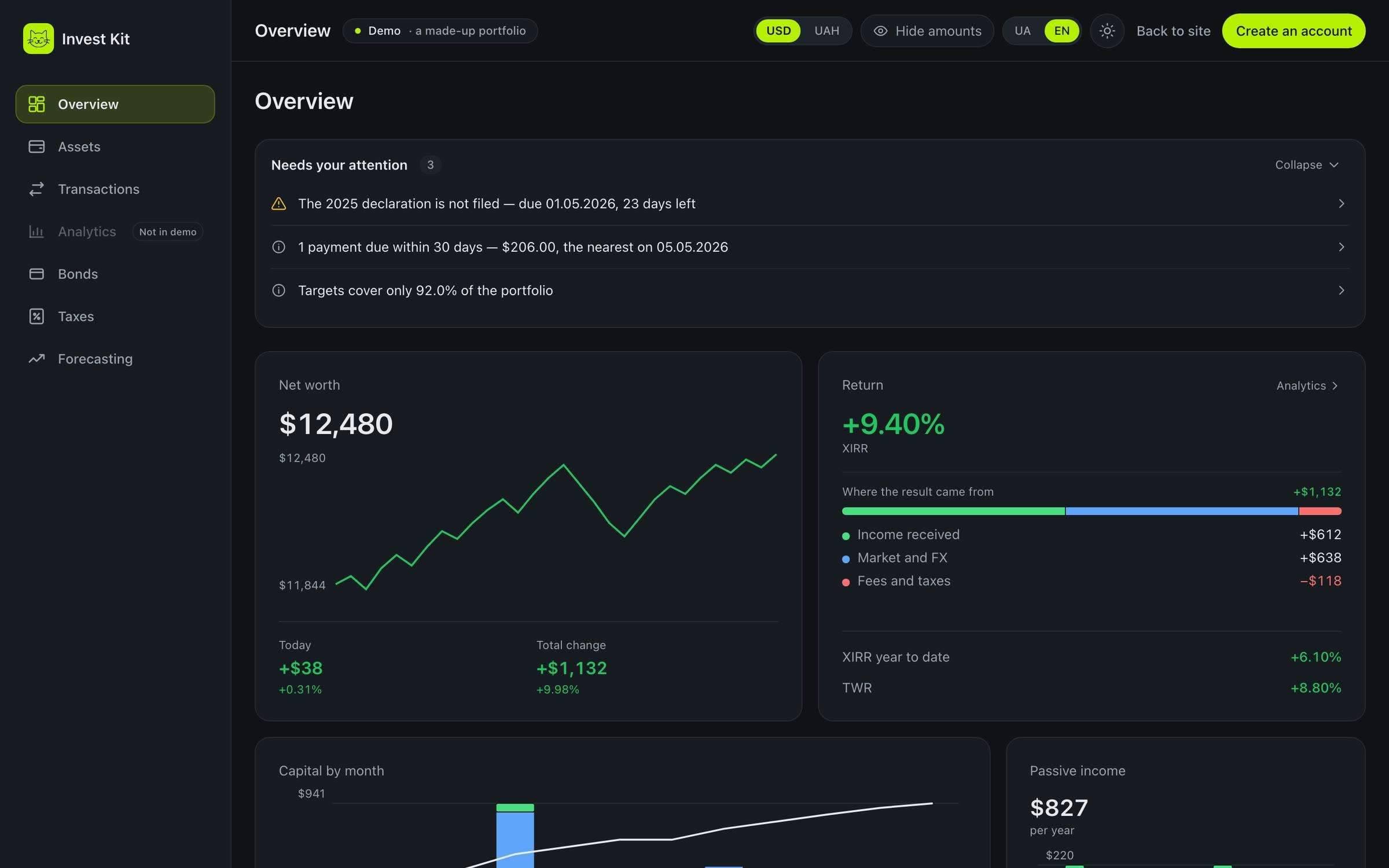Select EN language
1389x868 pixels.
(1061, 31)
